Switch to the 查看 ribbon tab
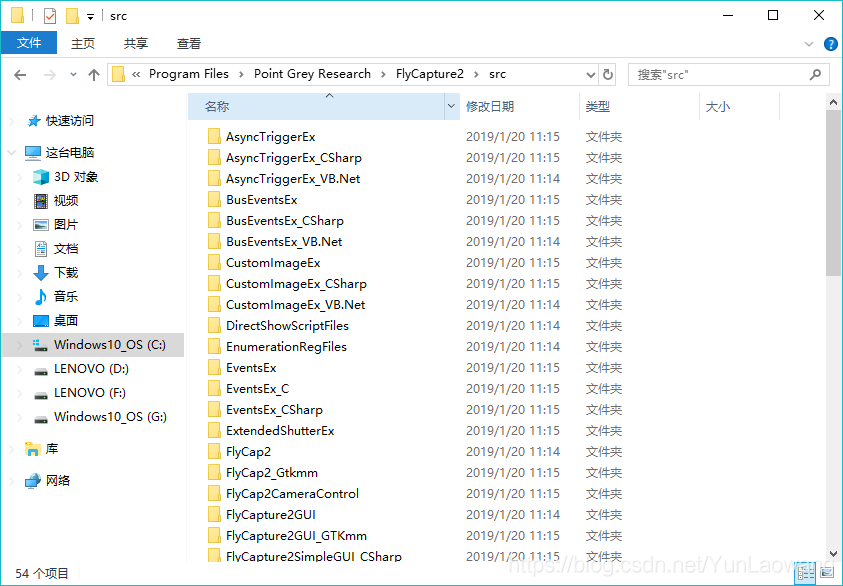 click(189, 44)
